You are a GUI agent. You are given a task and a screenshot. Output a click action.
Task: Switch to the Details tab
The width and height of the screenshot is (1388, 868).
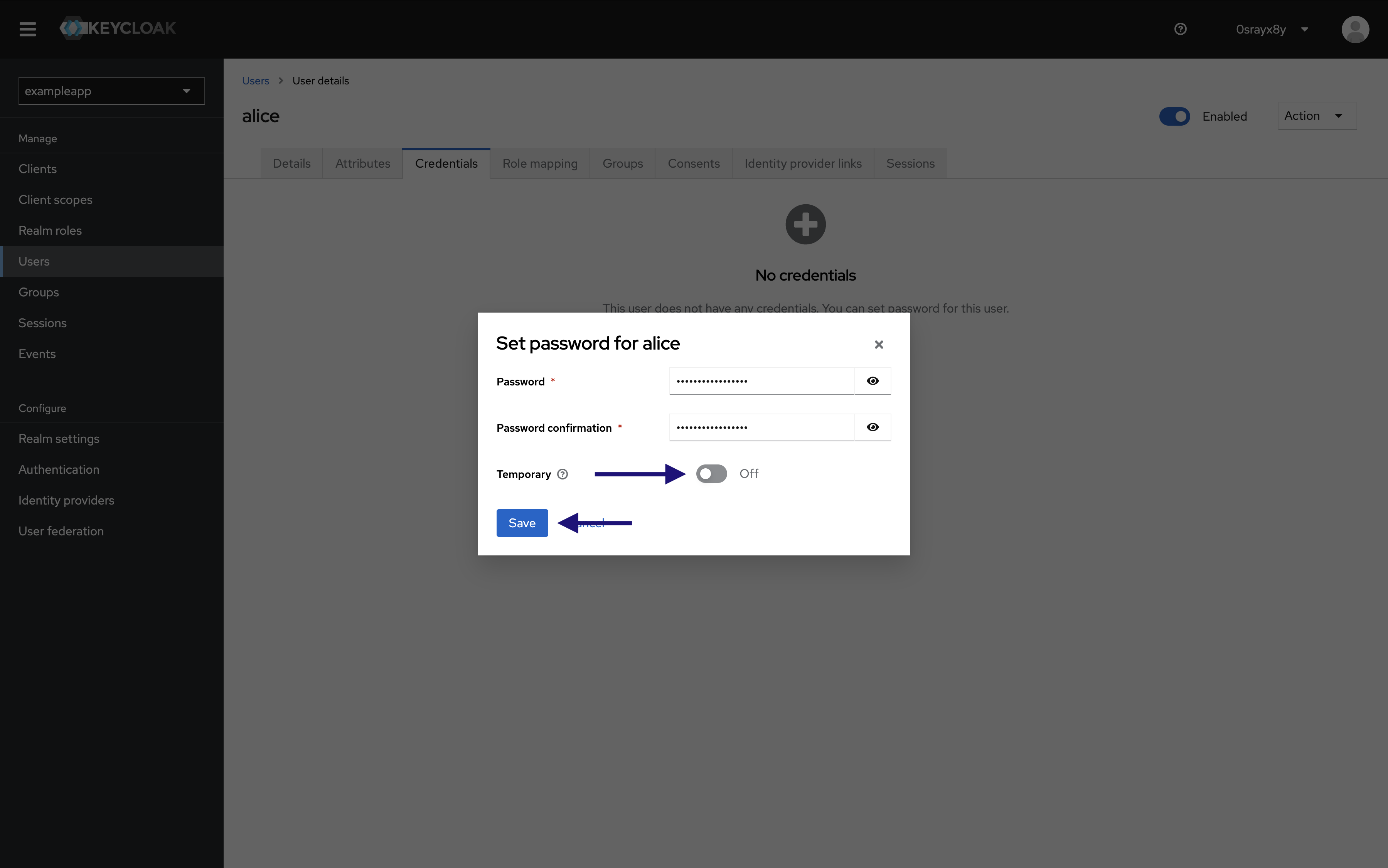tap(292, 163)
